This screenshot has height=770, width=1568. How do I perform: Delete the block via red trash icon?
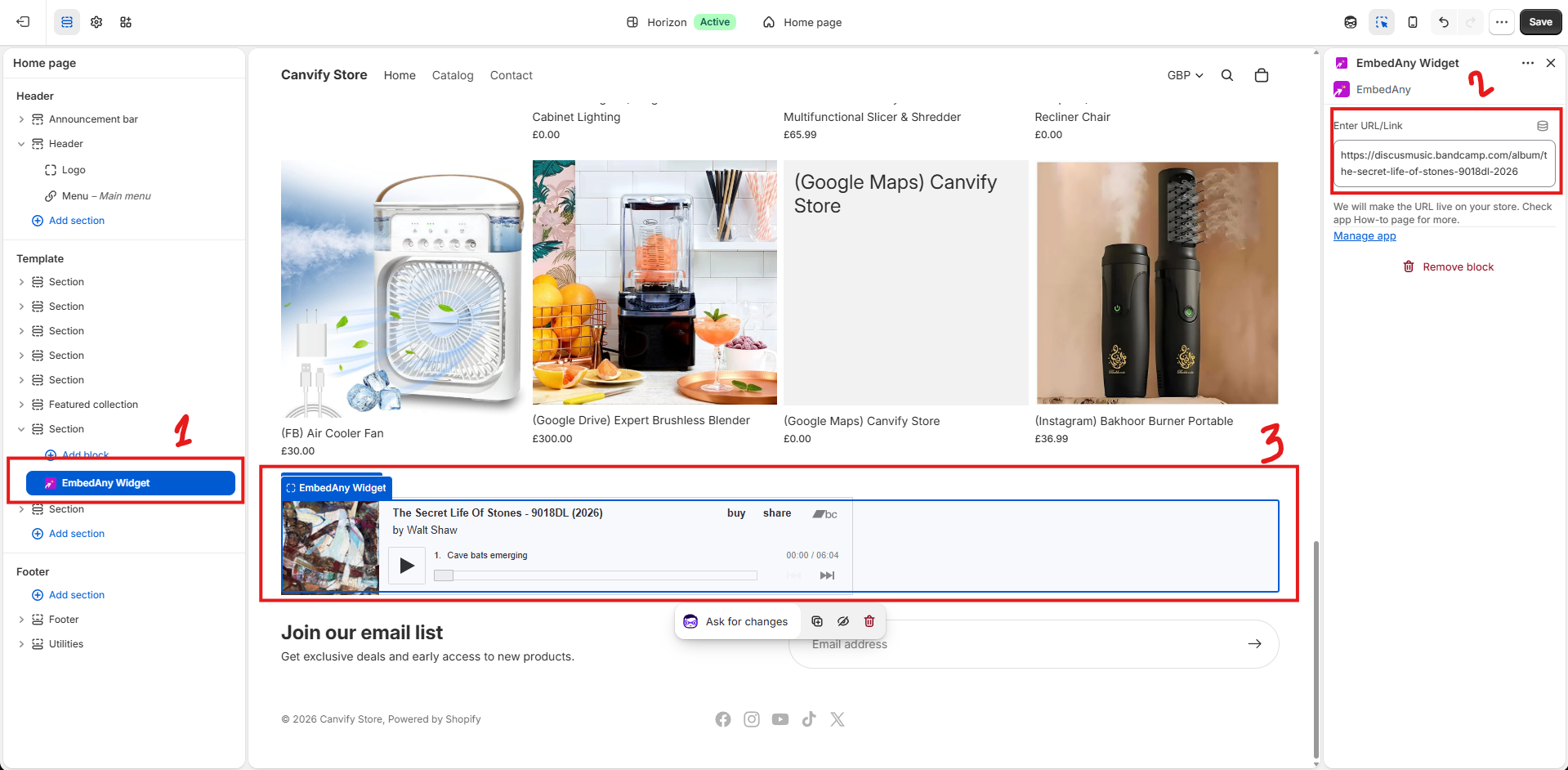[869, 621]
